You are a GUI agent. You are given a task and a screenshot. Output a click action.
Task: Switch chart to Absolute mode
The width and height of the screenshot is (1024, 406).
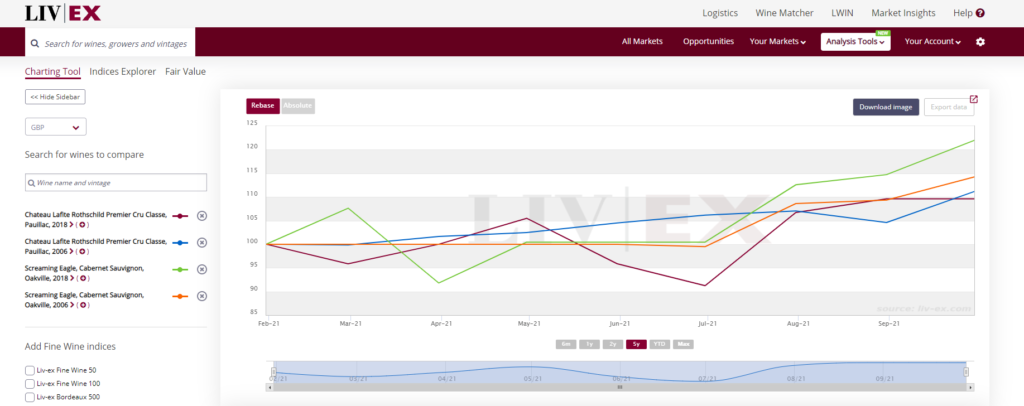pyautogui.click(x=298, y=106)
